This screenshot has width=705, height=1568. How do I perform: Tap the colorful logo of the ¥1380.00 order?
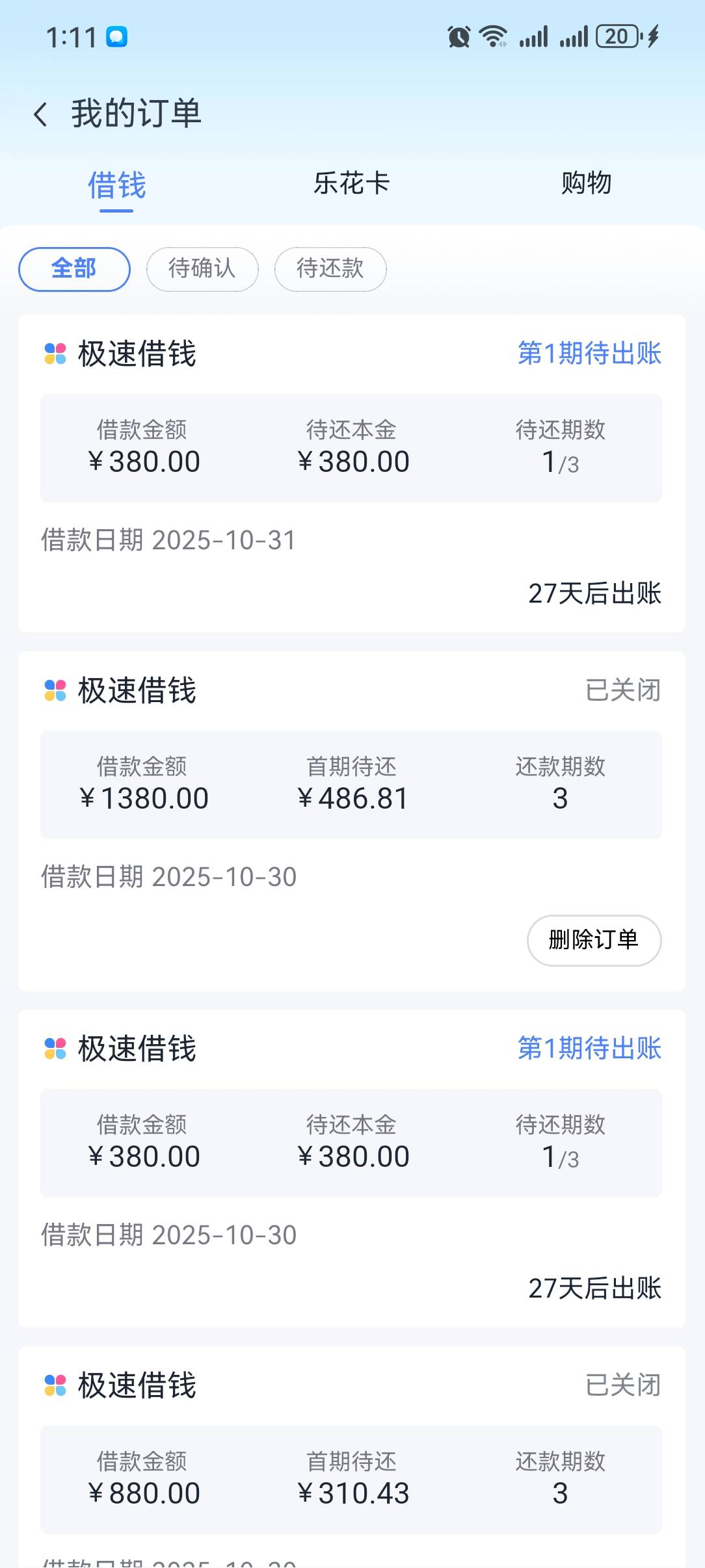coord(55,690)
